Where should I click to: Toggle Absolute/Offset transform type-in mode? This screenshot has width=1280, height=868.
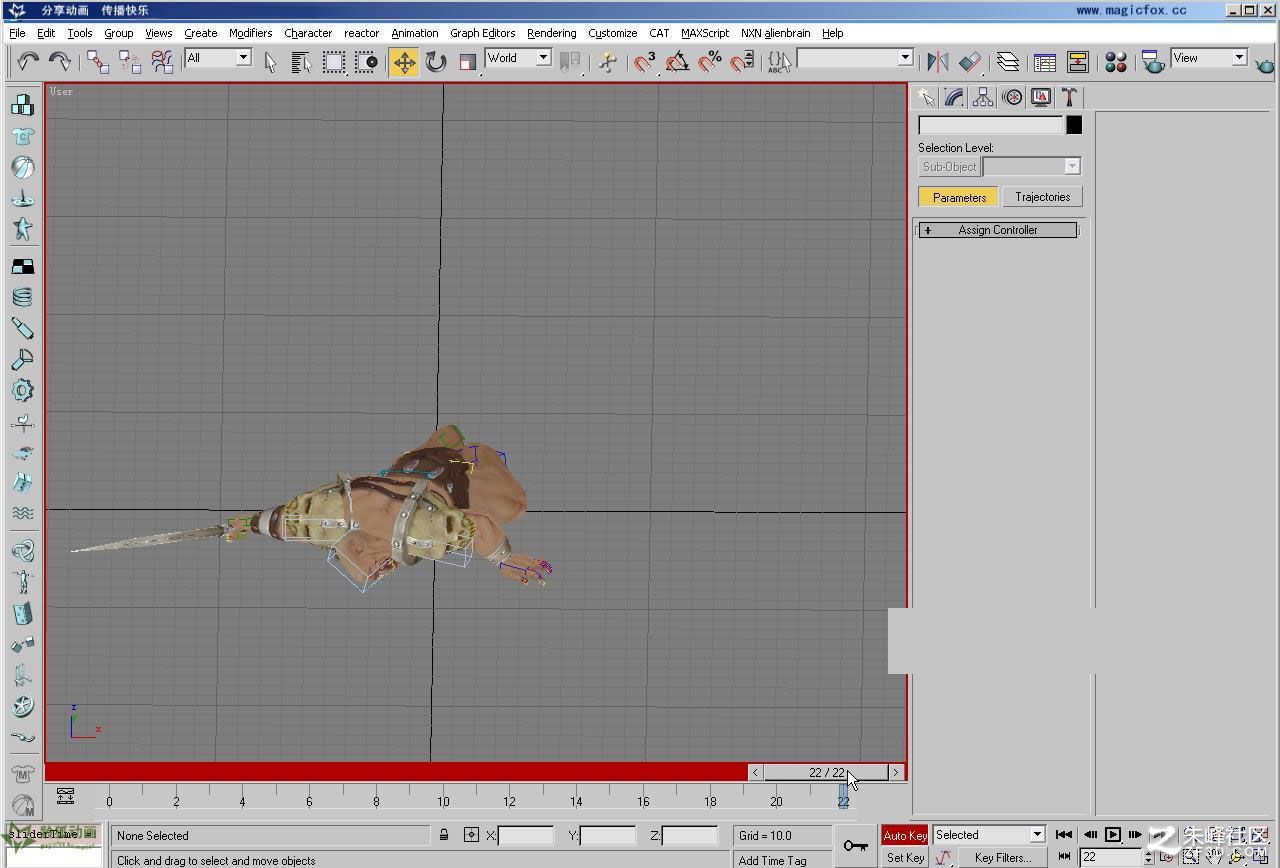coord(472,835)
